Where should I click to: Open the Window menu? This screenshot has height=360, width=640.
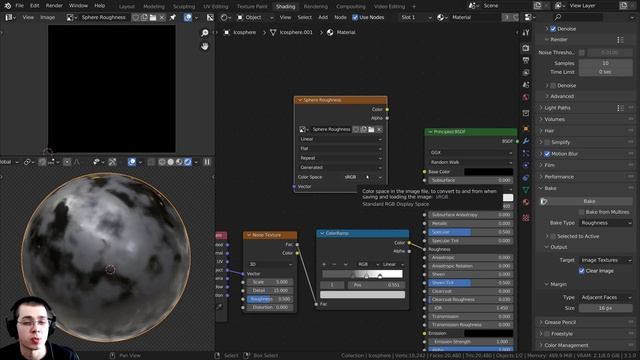(78, 6)
